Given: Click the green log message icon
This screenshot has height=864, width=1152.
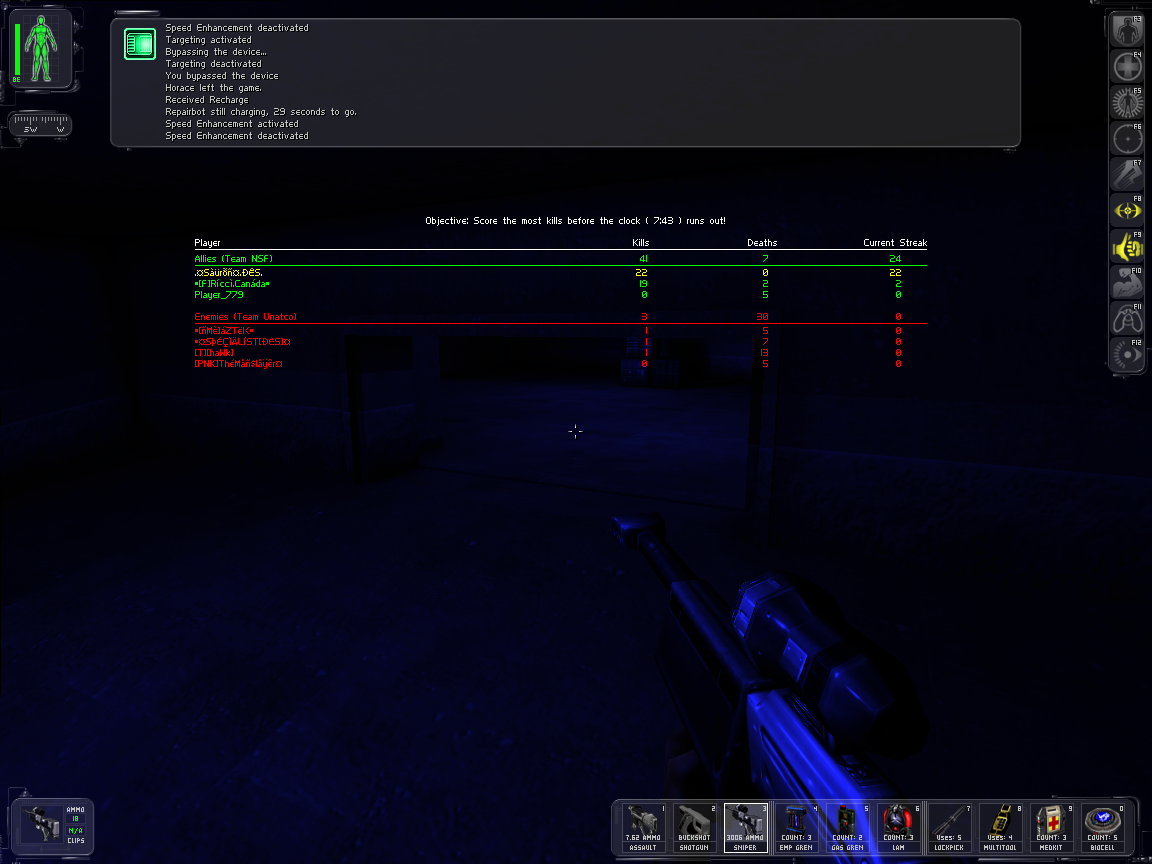Looking at the screenshot, I should click(x=140, y=43).
